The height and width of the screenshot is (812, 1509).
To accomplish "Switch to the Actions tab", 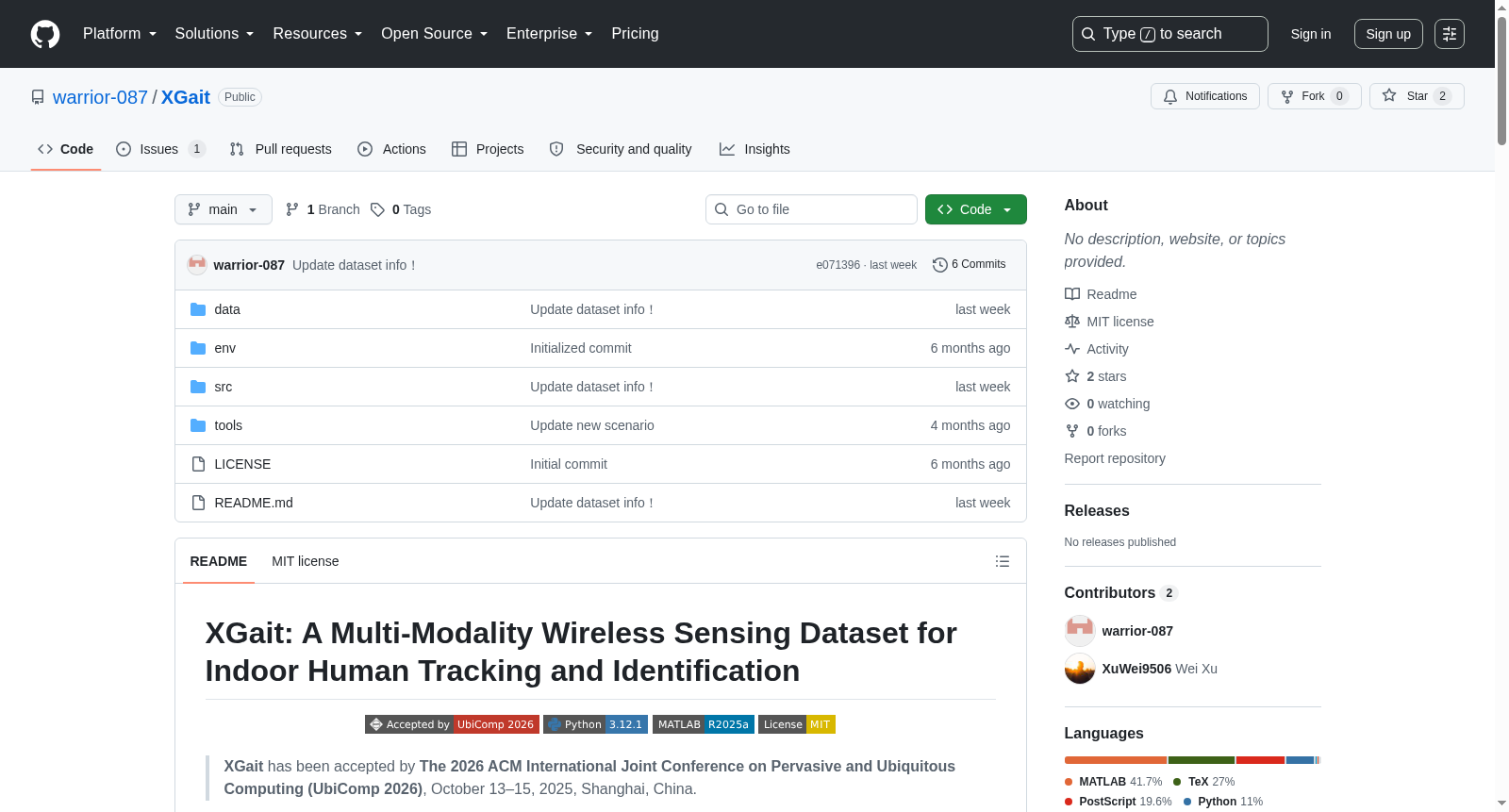I will click(392, 149).
